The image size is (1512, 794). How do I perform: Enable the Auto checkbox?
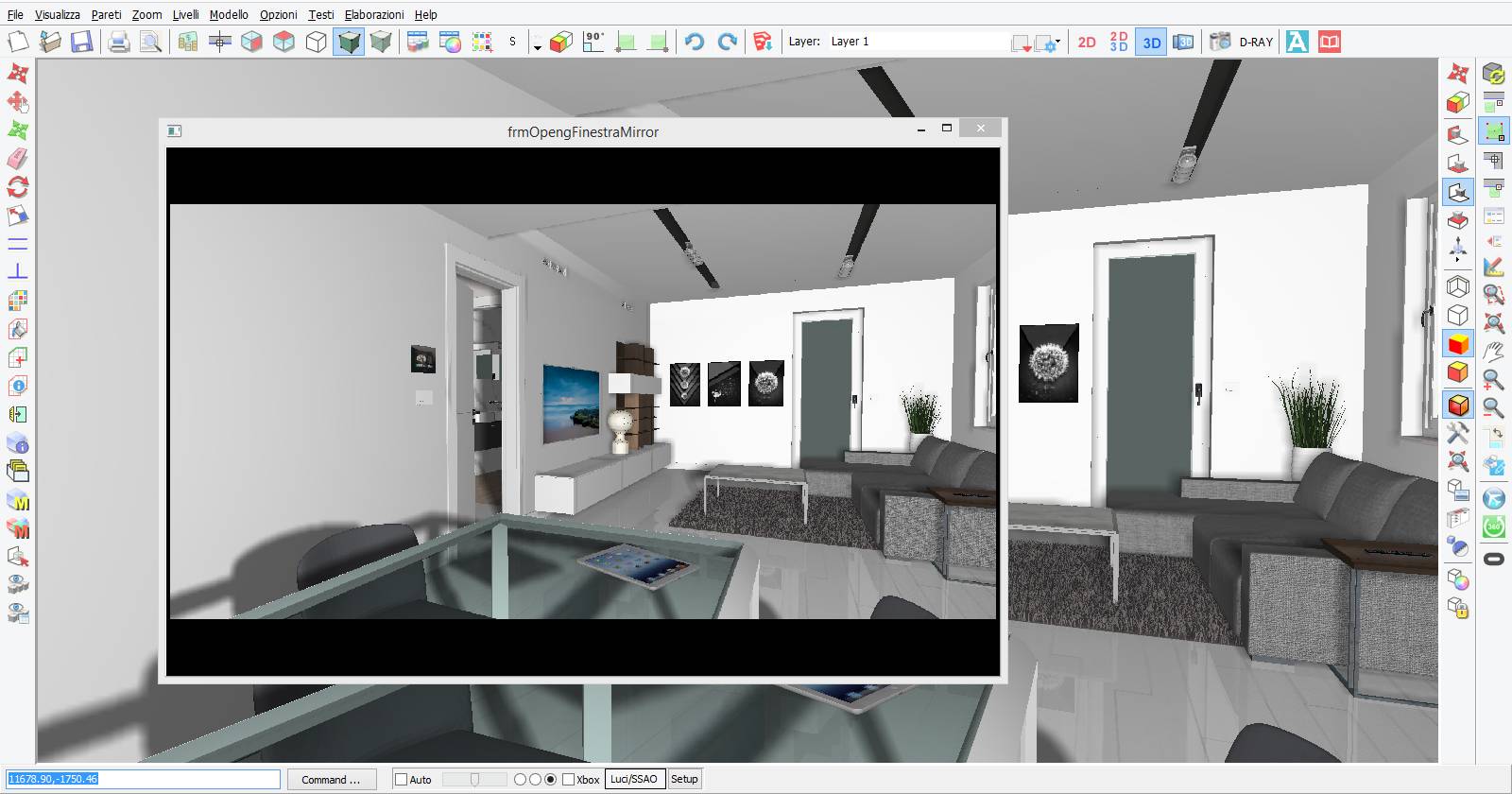tap(402, 780)
